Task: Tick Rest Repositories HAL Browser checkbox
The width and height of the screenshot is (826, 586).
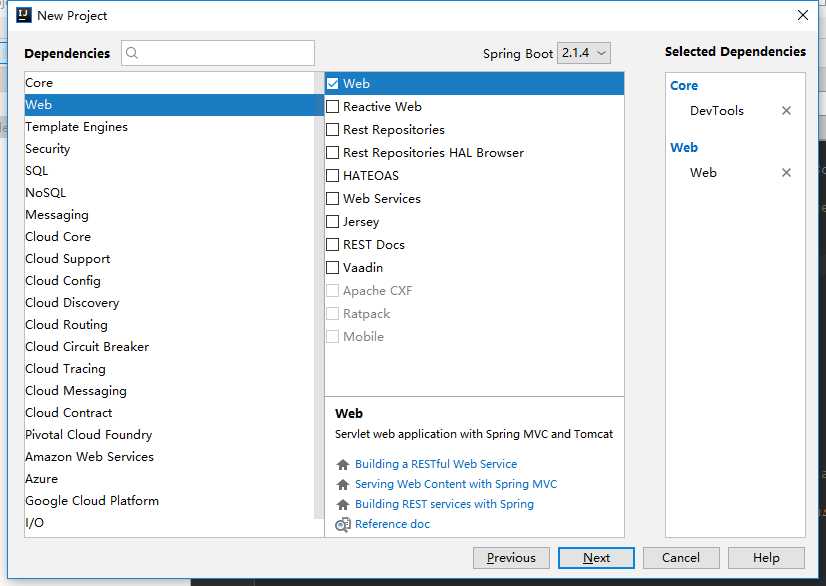Action: 332,153
